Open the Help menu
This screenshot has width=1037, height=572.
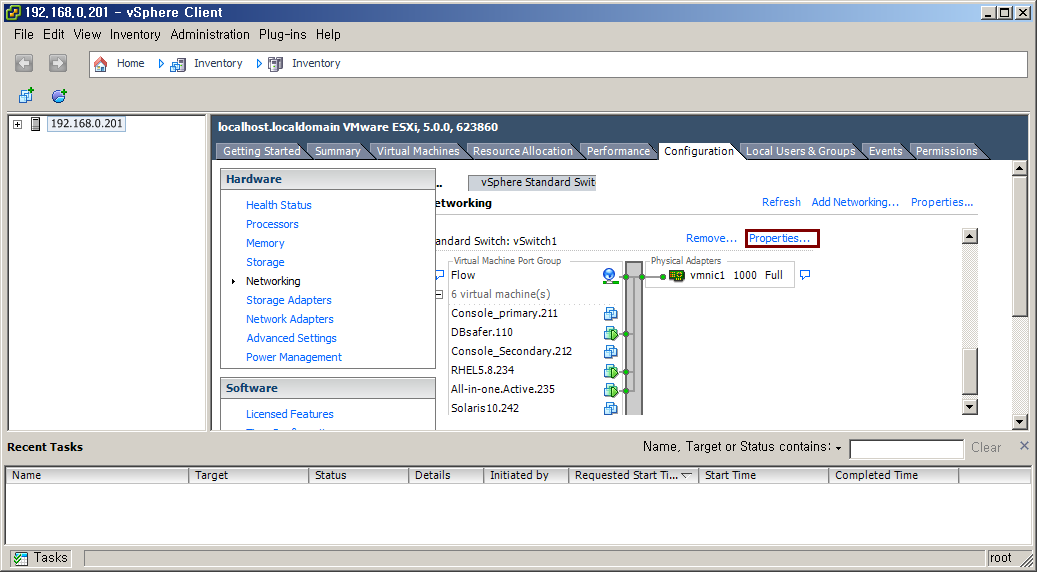pyautogui.click(x=328, y=34)
